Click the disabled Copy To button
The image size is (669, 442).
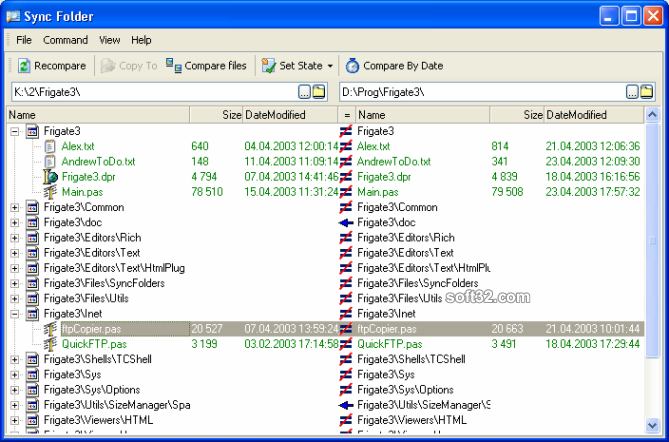coord(129,66)
